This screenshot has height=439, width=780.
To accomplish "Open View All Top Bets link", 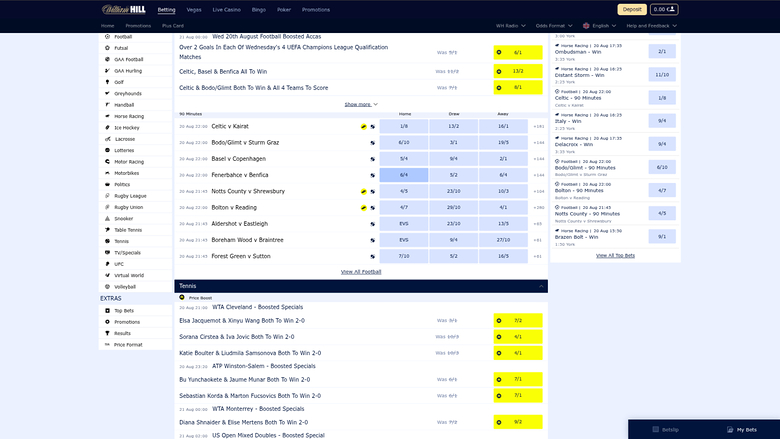I will click(615, 256).
